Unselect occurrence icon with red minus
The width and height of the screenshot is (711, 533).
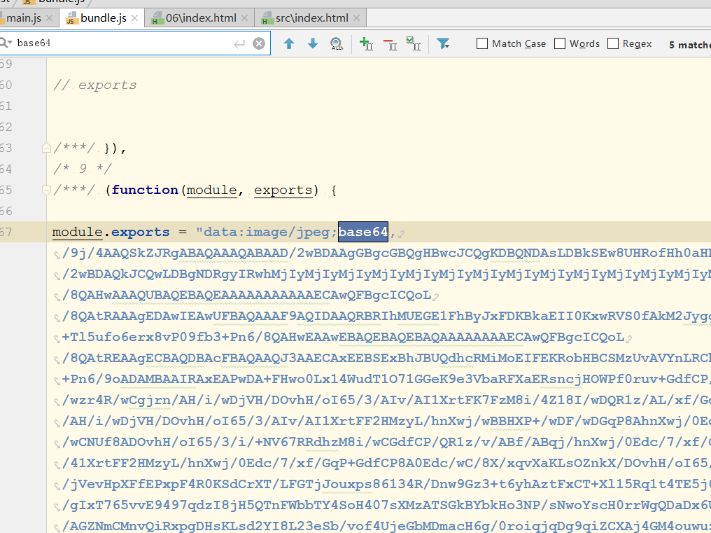(390, 44)
